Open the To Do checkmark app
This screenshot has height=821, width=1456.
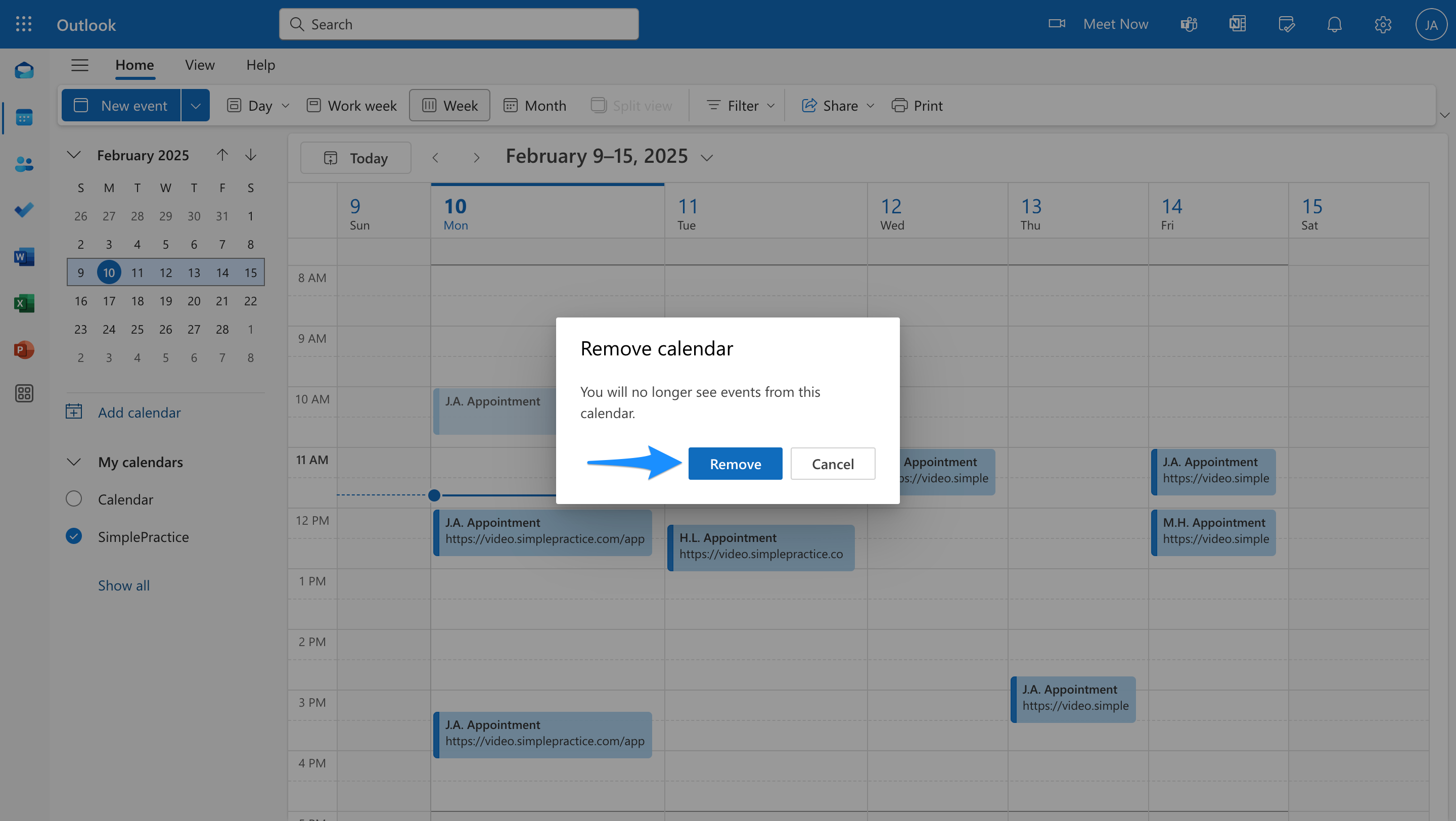tap(24, 210)
